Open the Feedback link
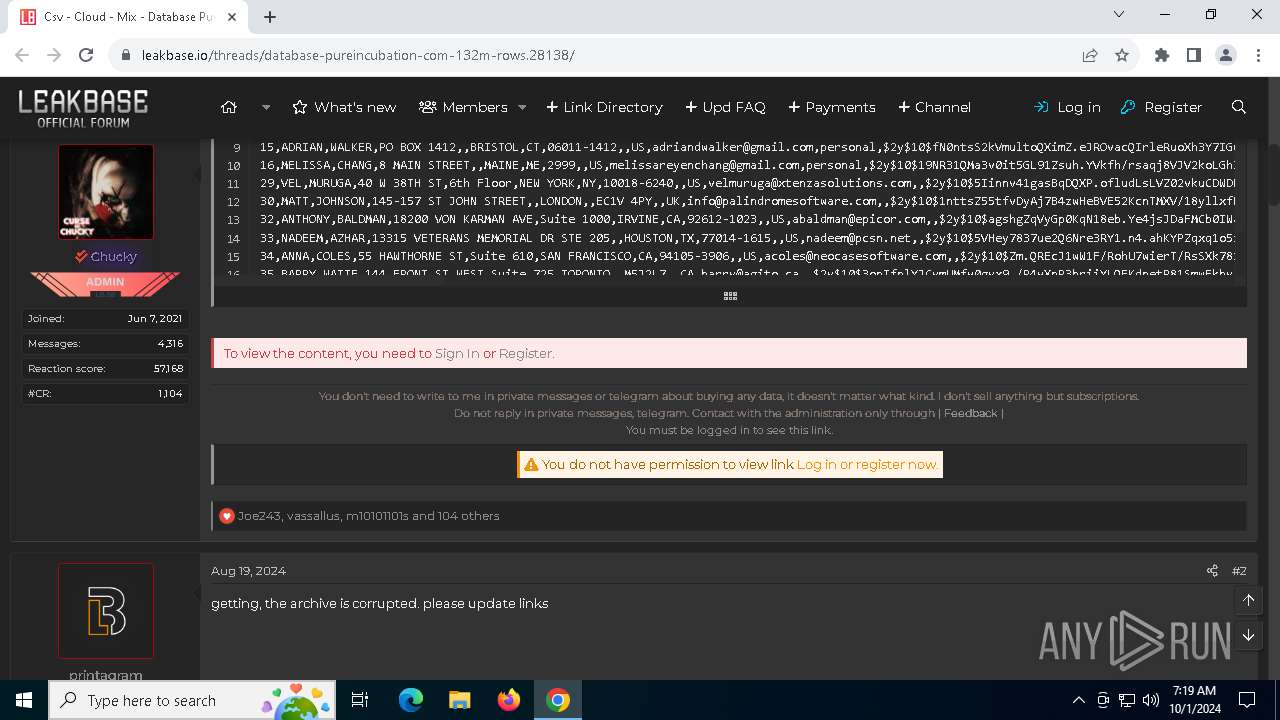1280x720 pixels. tap(970, 413)
